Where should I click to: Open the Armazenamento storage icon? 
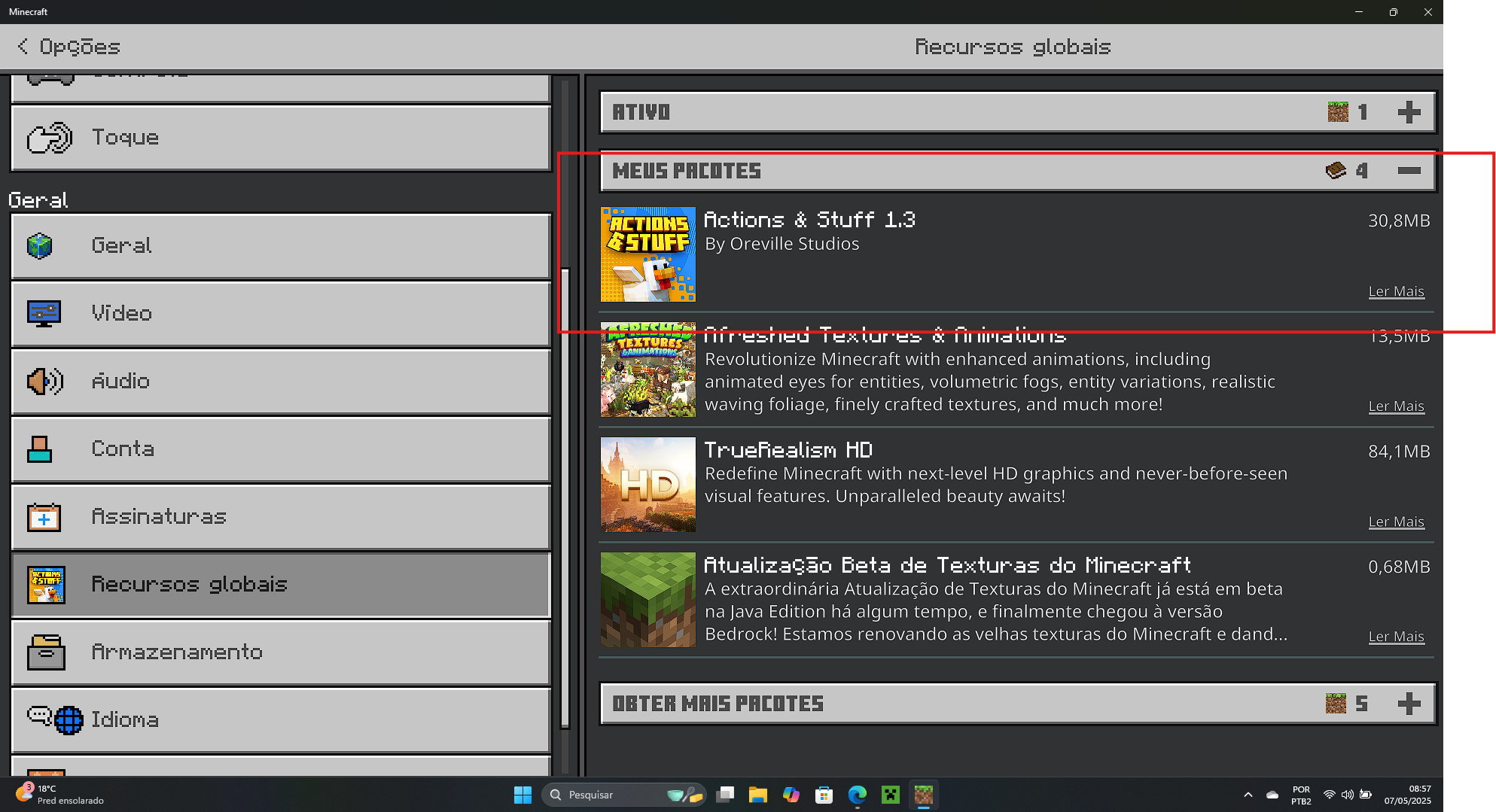tap(46, 652)
